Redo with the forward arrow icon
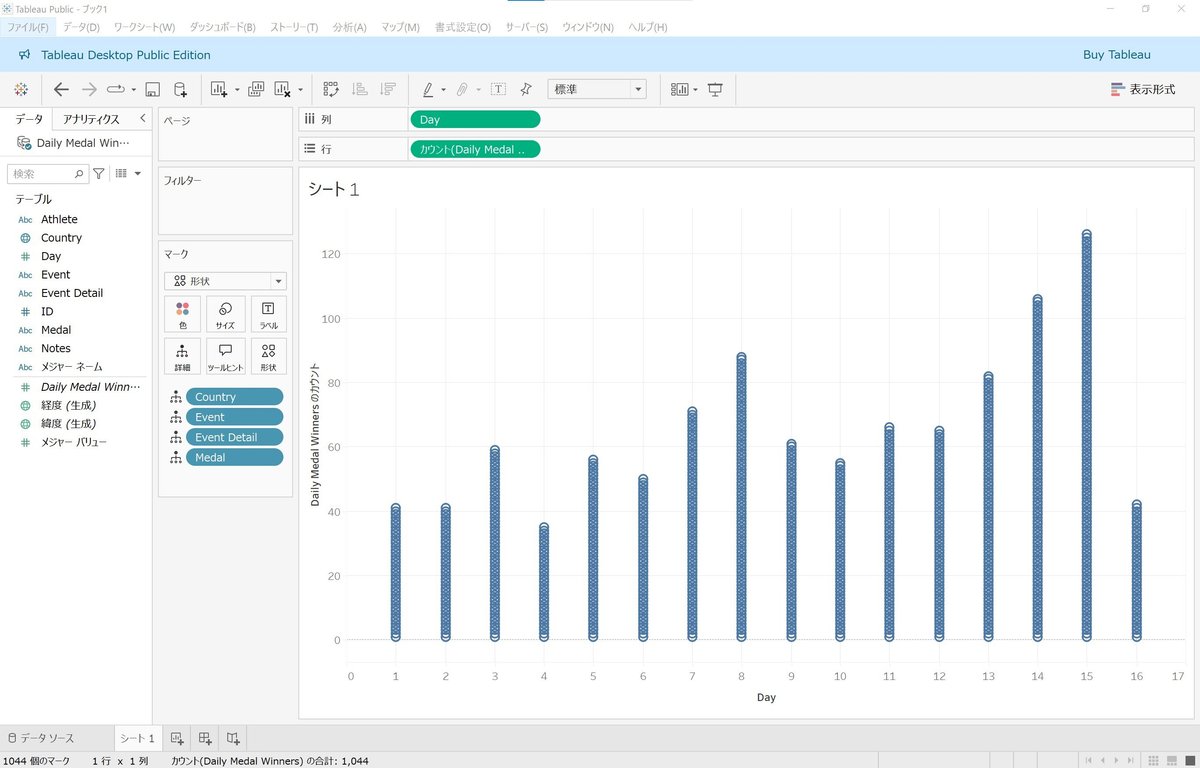Screen dimensions: 1200x768 click(89, 89)
